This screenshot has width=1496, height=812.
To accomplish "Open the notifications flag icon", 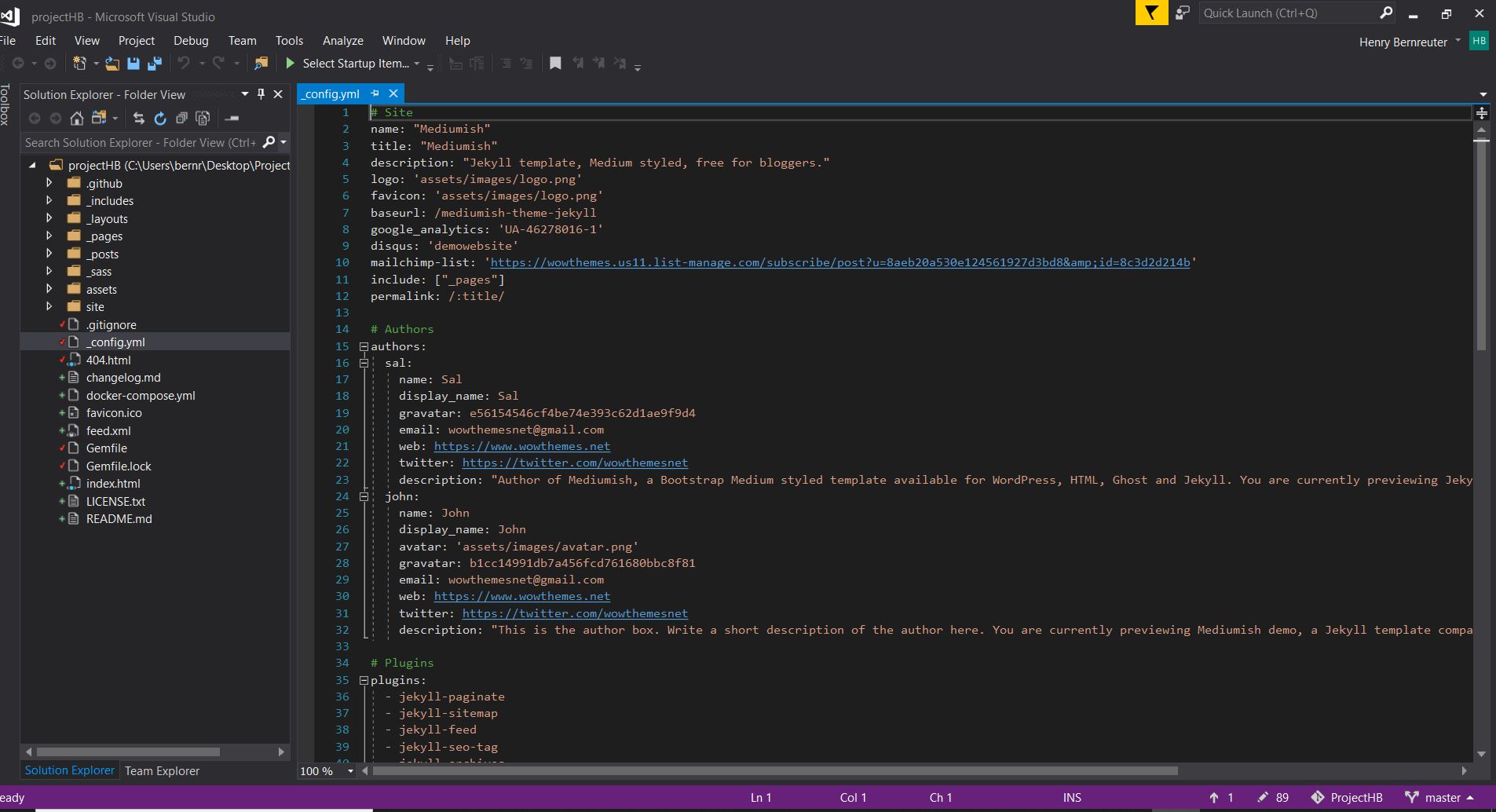I will pos(1151,13).
